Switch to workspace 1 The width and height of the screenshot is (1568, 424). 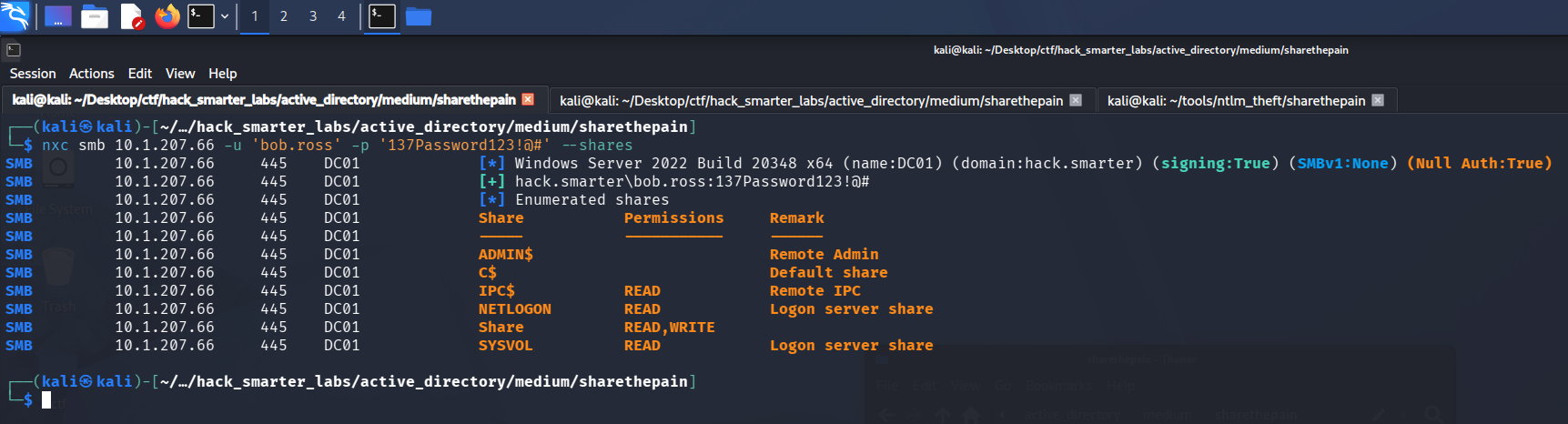255,16
